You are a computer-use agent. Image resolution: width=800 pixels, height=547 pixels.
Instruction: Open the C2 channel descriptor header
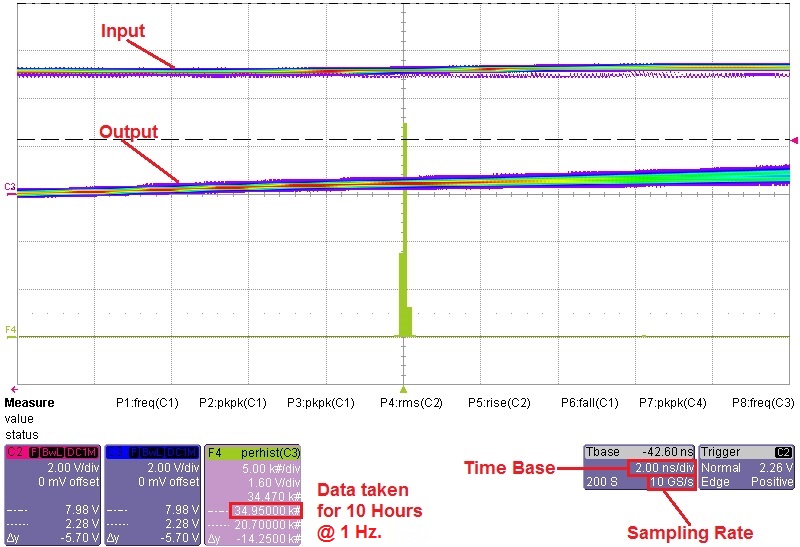52,453
